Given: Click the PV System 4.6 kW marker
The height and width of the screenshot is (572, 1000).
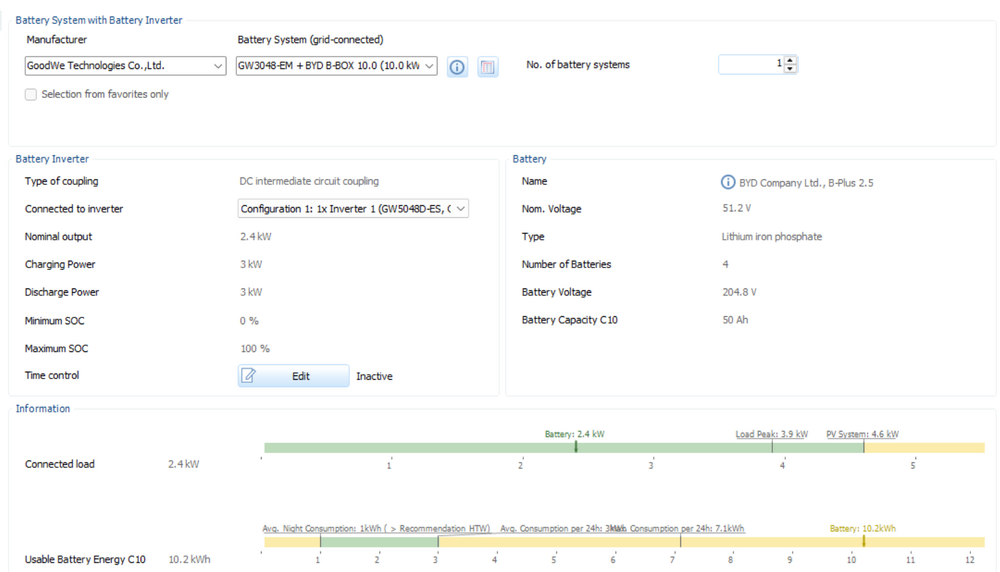Looking at the screenshot, I should coord(864,447).
